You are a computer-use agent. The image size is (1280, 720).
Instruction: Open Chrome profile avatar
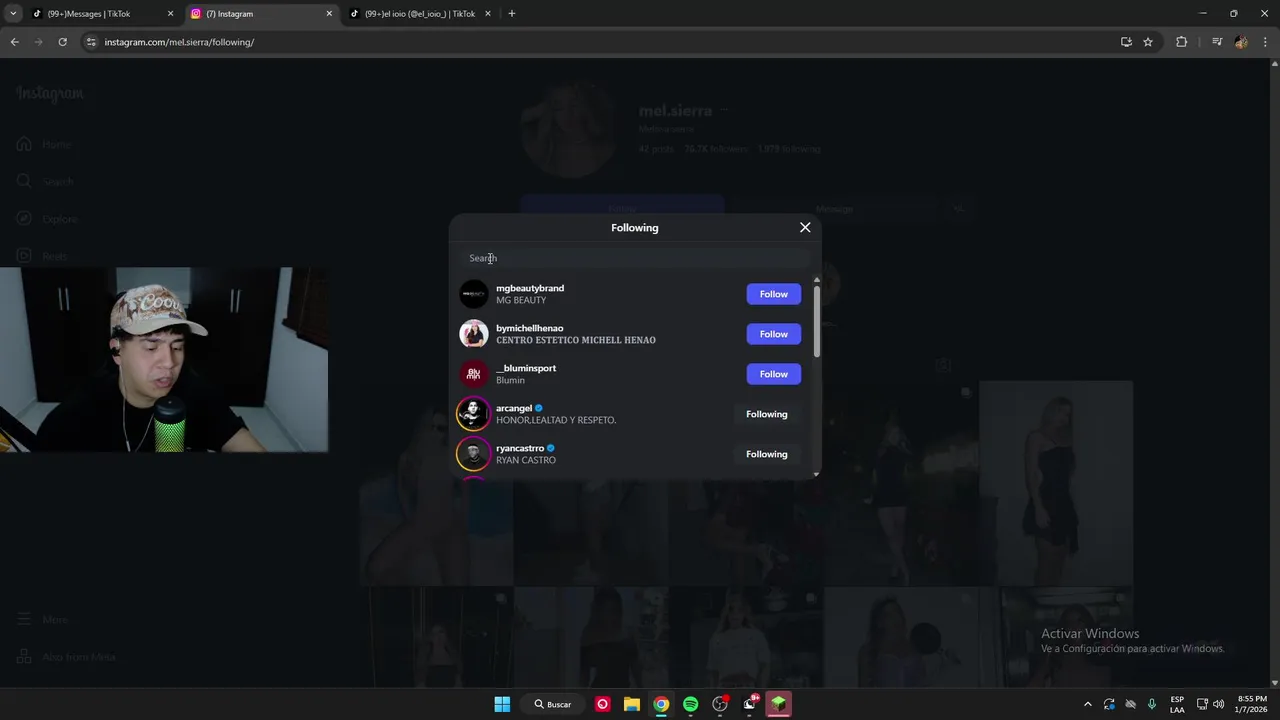click(x=1241, y=42)
